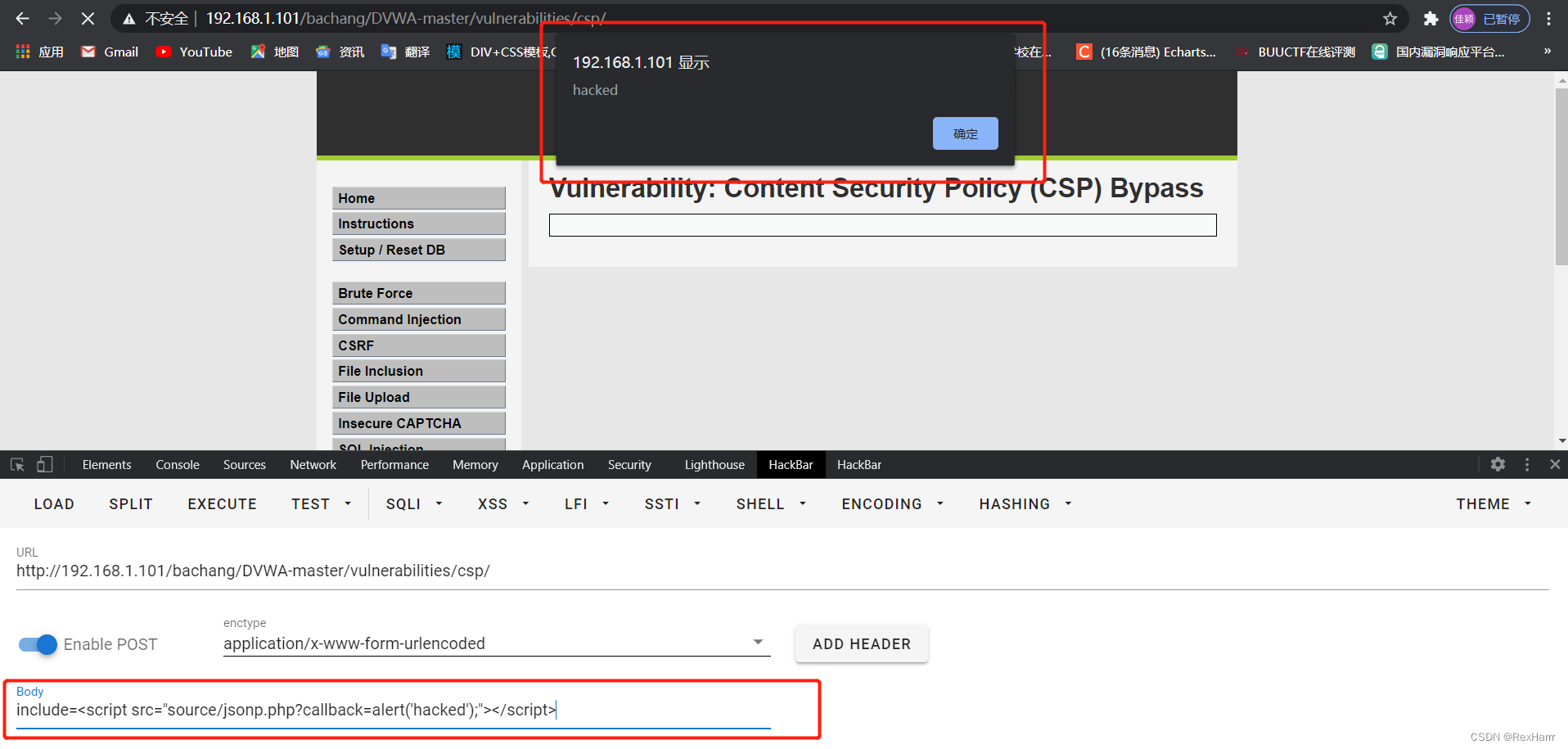Open the Chrome three-dot menu
1568x749 pixels.
1549,18
